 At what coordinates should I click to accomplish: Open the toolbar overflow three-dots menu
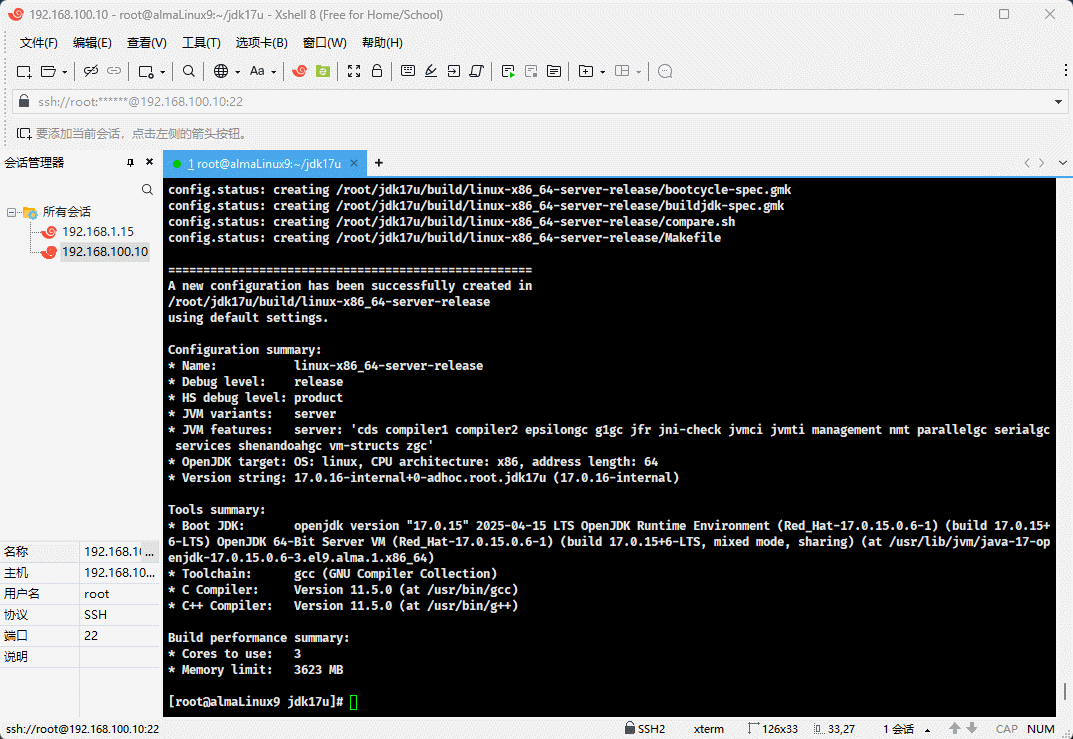(x=1065, y=71)
